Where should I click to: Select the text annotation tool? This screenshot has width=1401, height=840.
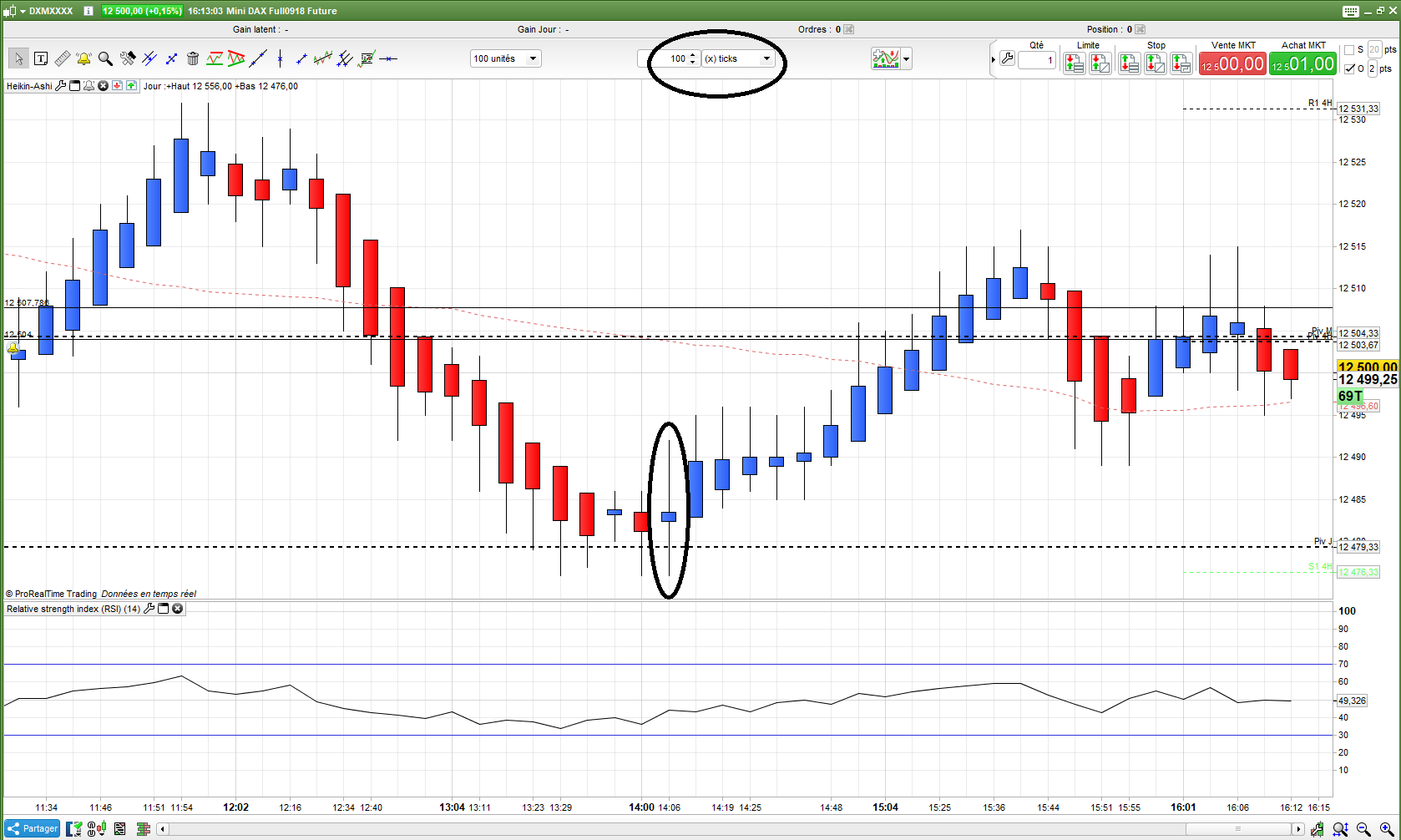tap(40, 58)
